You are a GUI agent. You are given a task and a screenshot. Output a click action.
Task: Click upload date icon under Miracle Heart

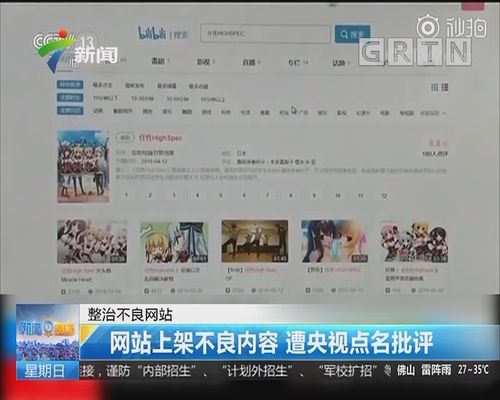90,292
